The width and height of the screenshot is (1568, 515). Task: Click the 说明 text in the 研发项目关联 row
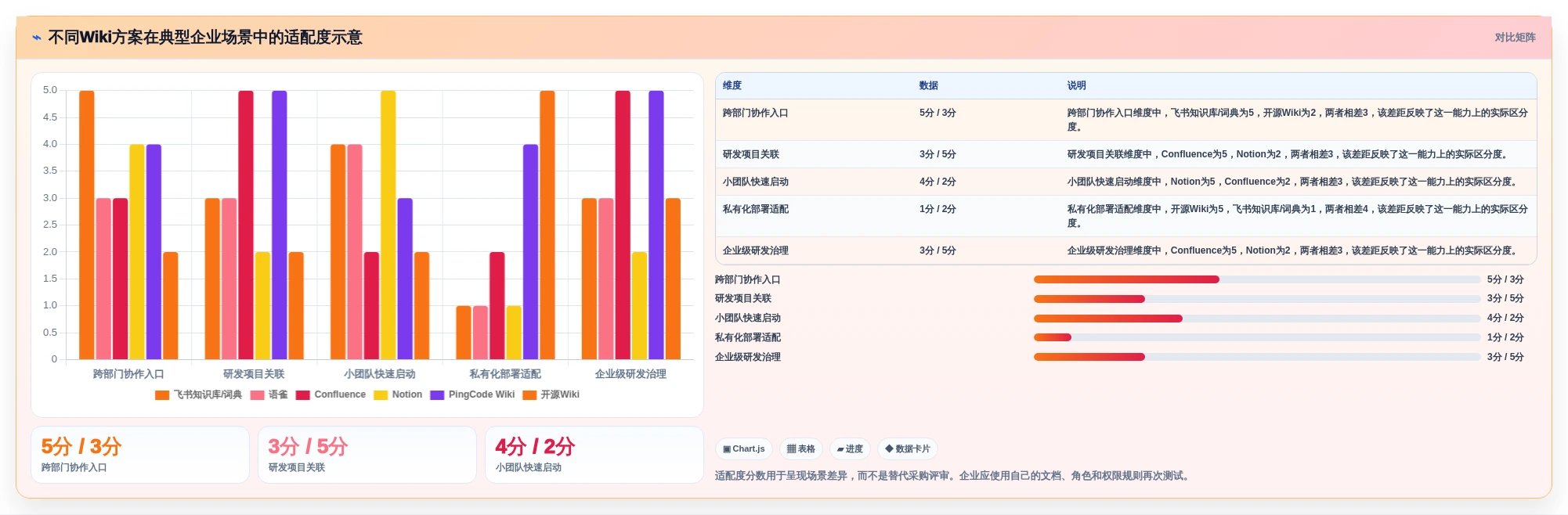pos(1289,154)
